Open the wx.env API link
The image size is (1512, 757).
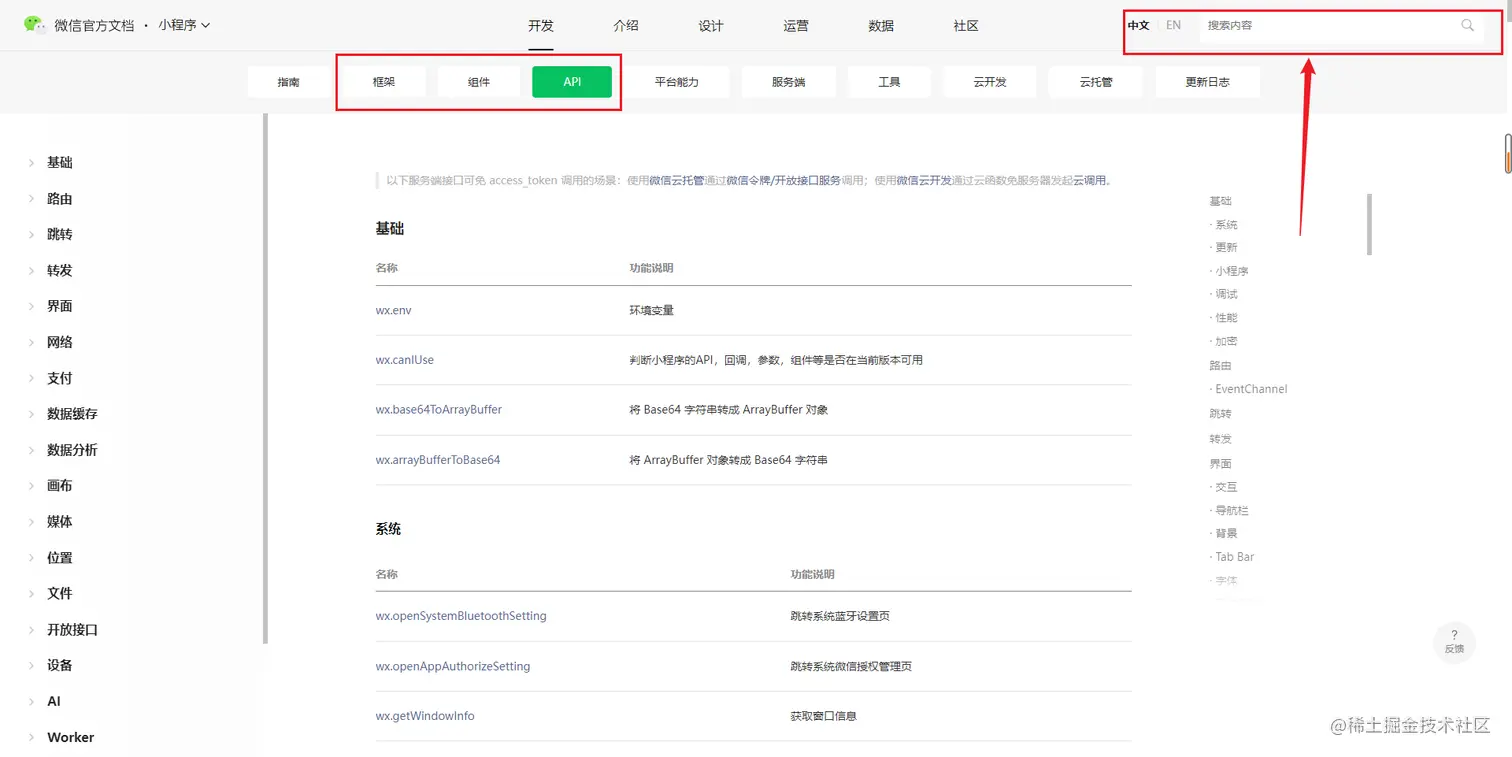point(394,310)
